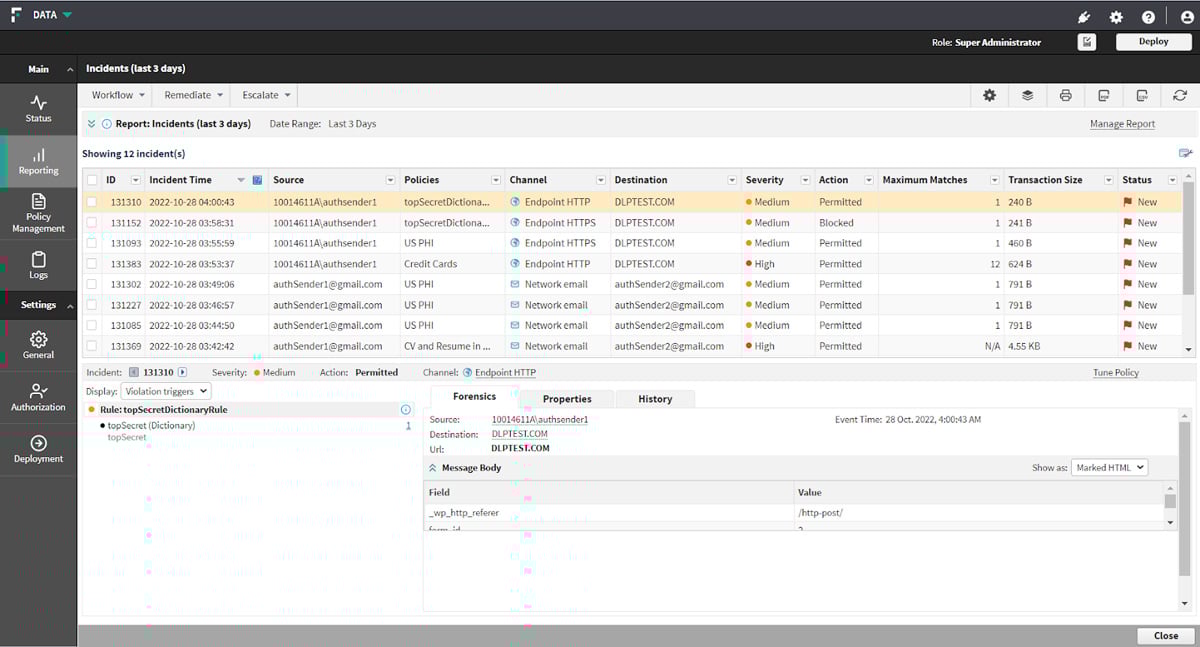
Task: Open the help icon in the top bar
Action: (1148, 15)
